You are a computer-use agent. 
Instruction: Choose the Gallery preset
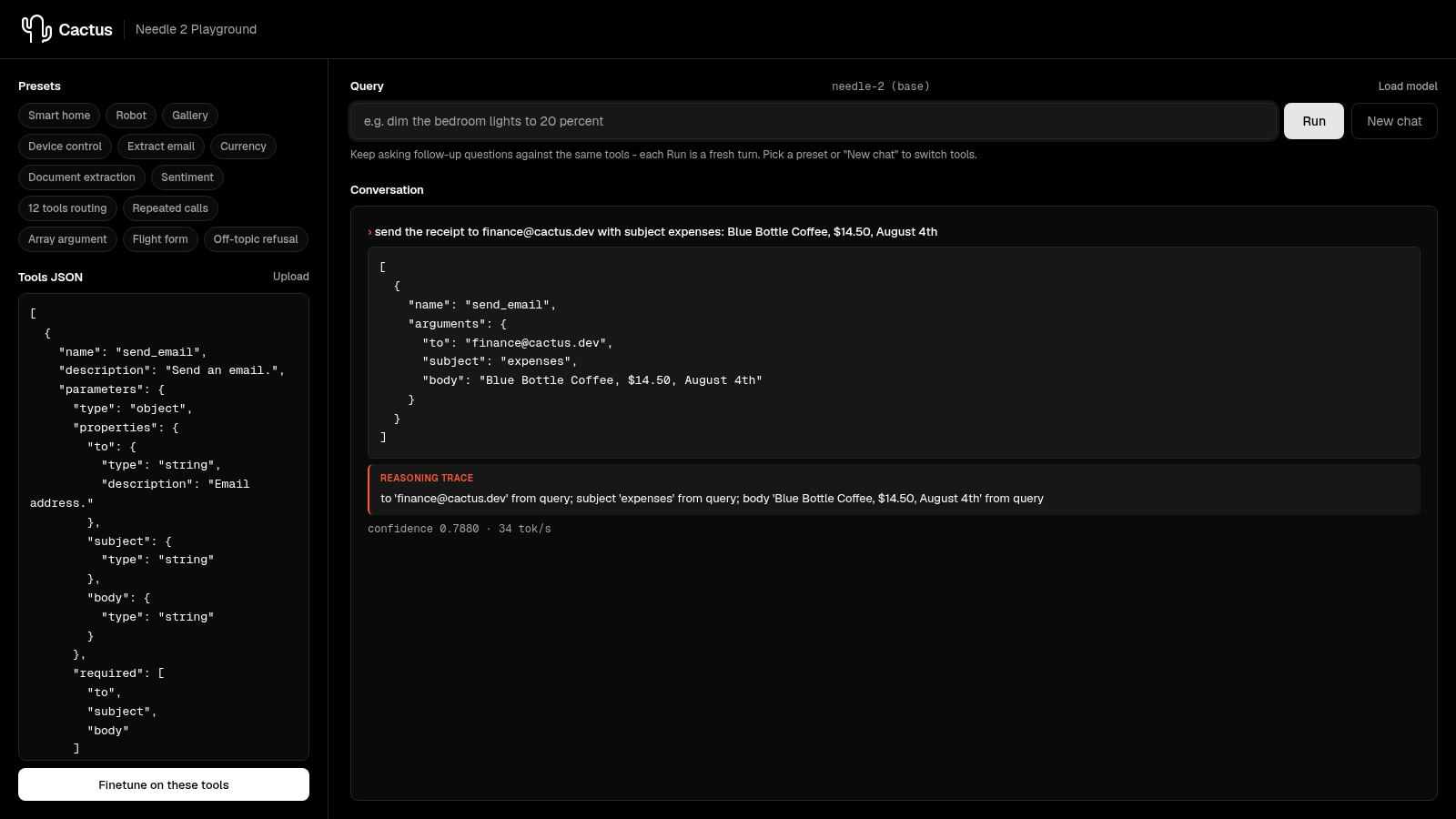(x=190, y=116)
